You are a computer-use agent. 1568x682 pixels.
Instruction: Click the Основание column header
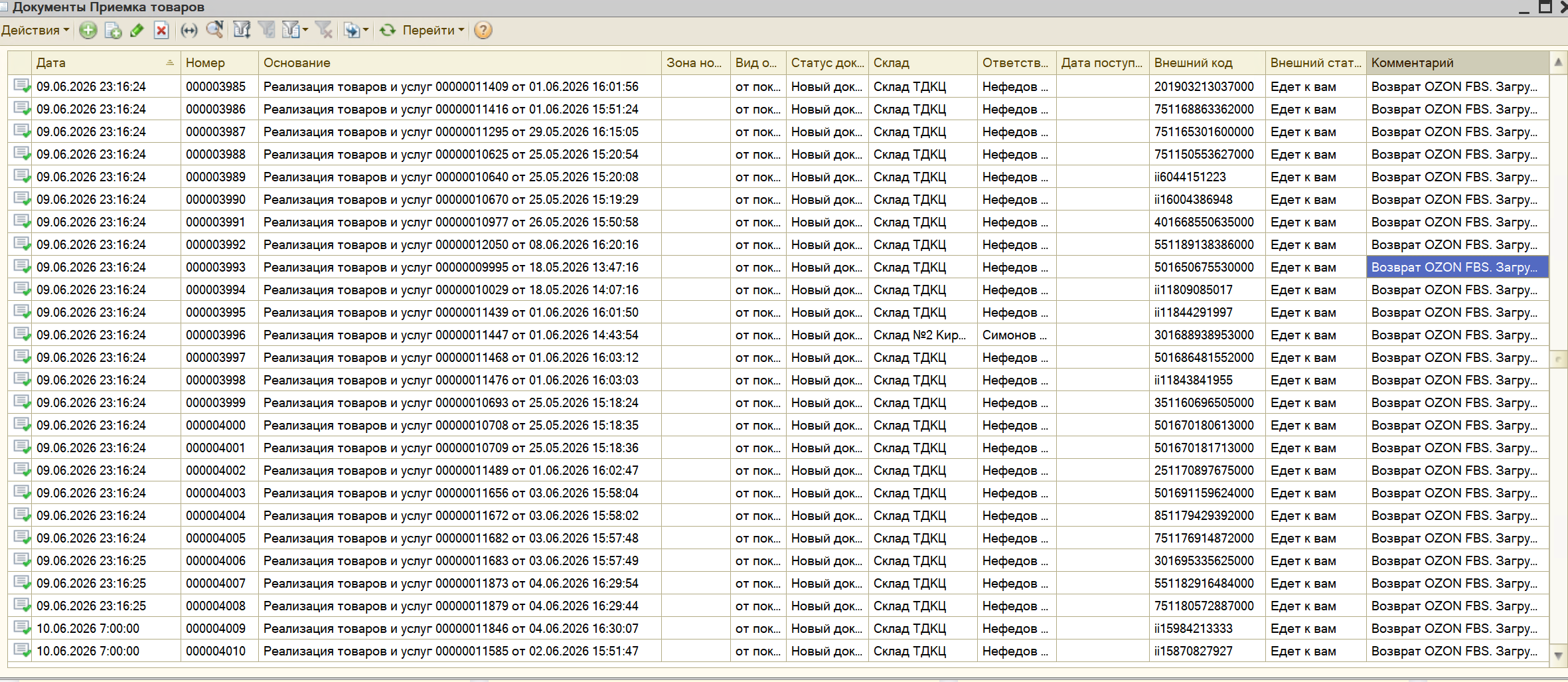click(459, 62)
